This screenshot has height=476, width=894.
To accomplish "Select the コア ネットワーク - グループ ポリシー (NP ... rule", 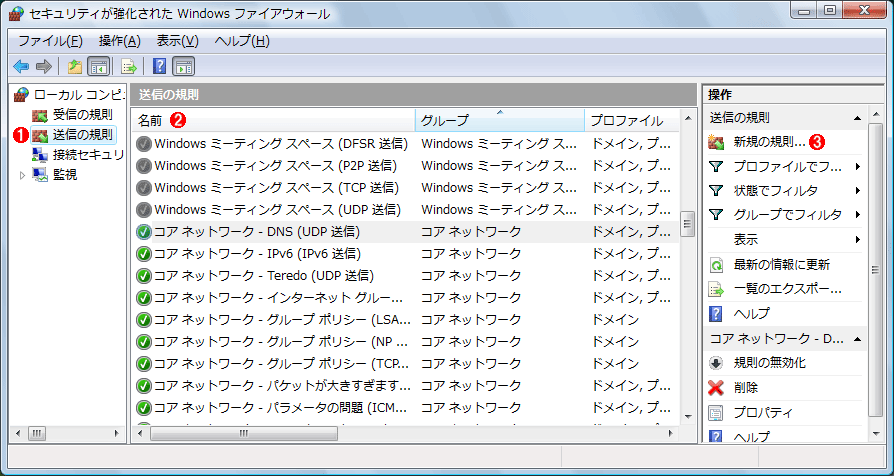I will pos(281,341).
